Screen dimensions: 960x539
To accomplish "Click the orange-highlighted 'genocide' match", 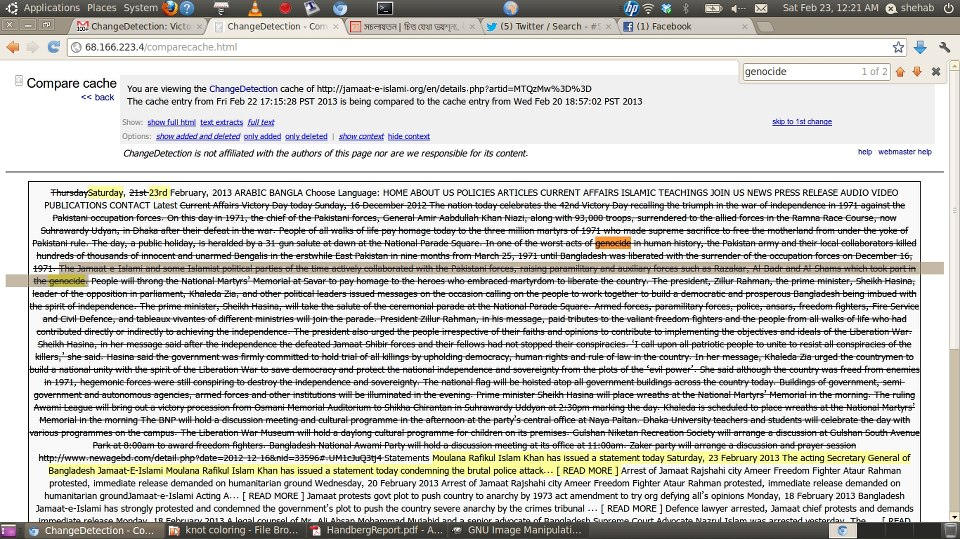I will pyautogui.click(x=612, y=243).
